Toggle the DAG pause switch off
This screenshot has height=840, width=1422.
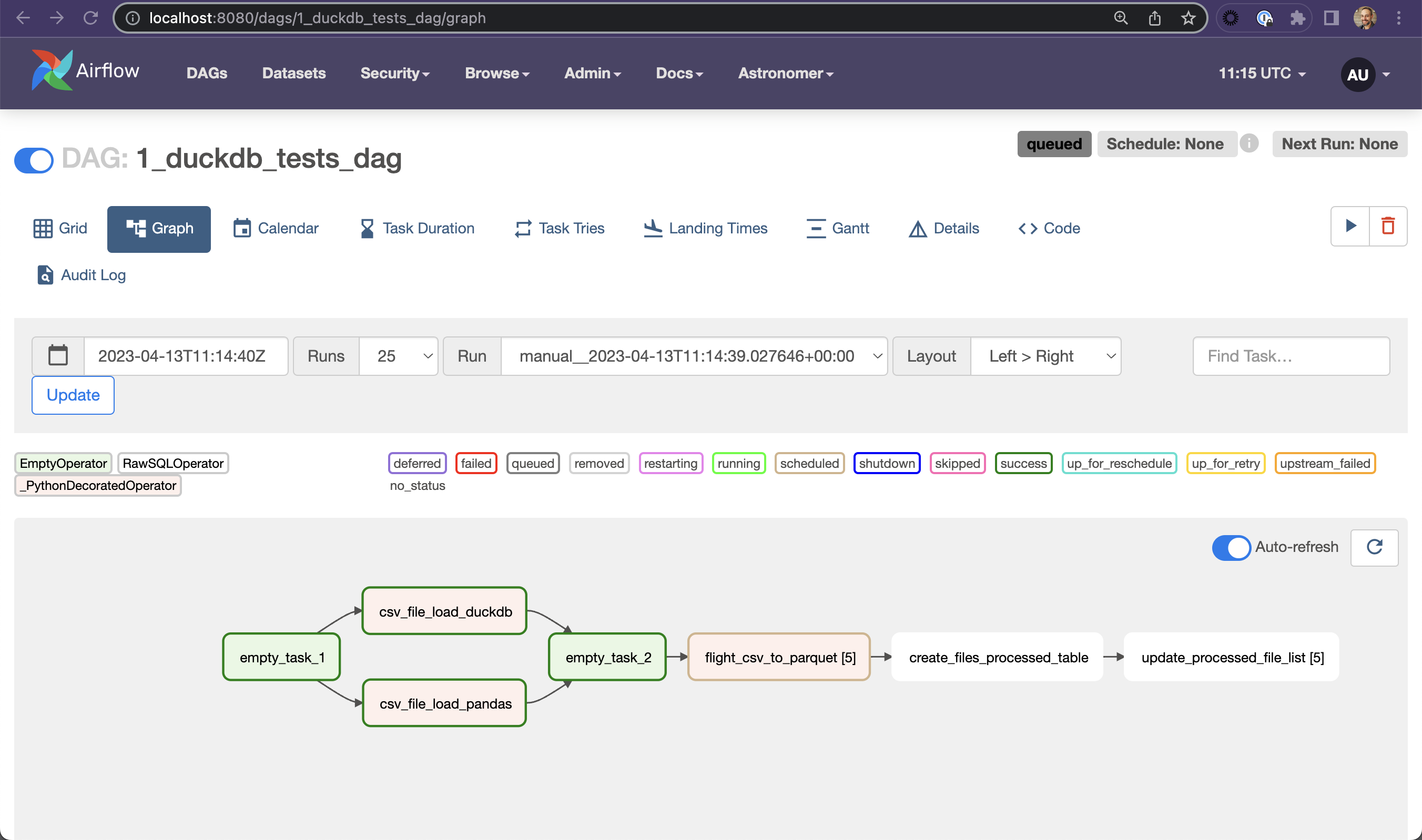click(x=34, y=160)
